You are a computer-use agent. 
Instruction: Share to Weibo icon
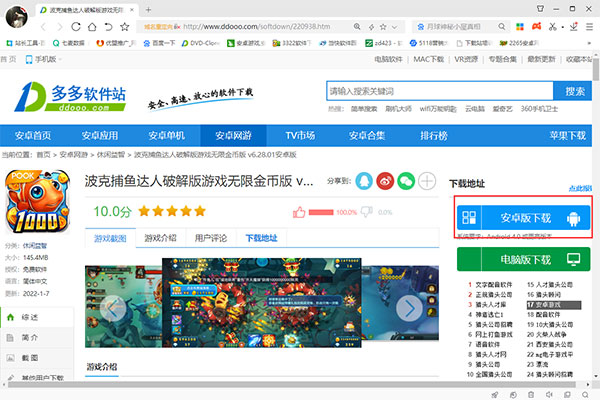385,181
